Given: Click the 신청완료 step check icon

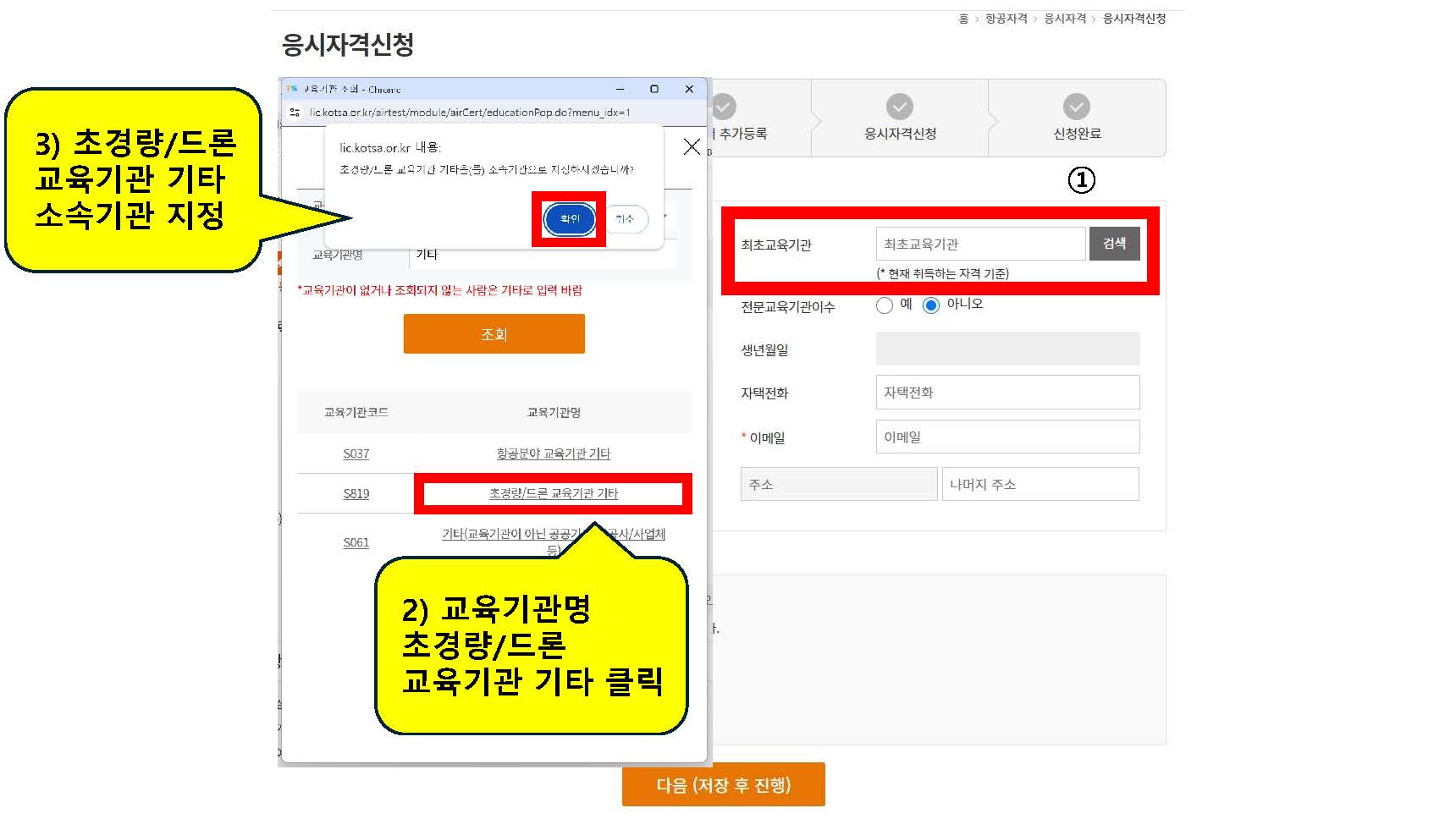Looking at the screenshot, I should pyautogui.click(x=1077, y=107).
